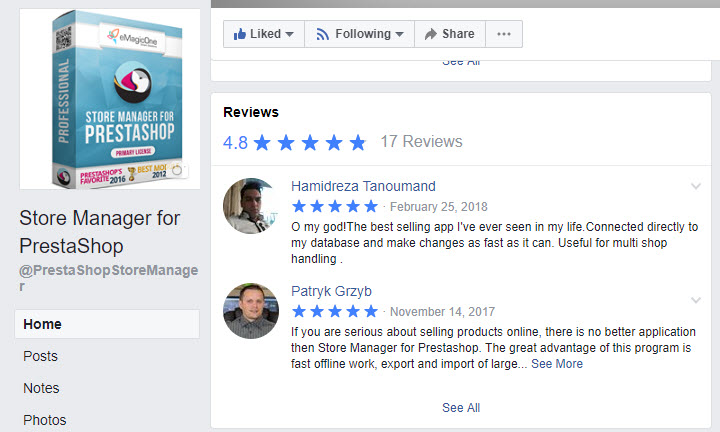This screenshot has width=720, height=432.
Task: Open the Photos section in the sidebar
Action: (45, 420)
